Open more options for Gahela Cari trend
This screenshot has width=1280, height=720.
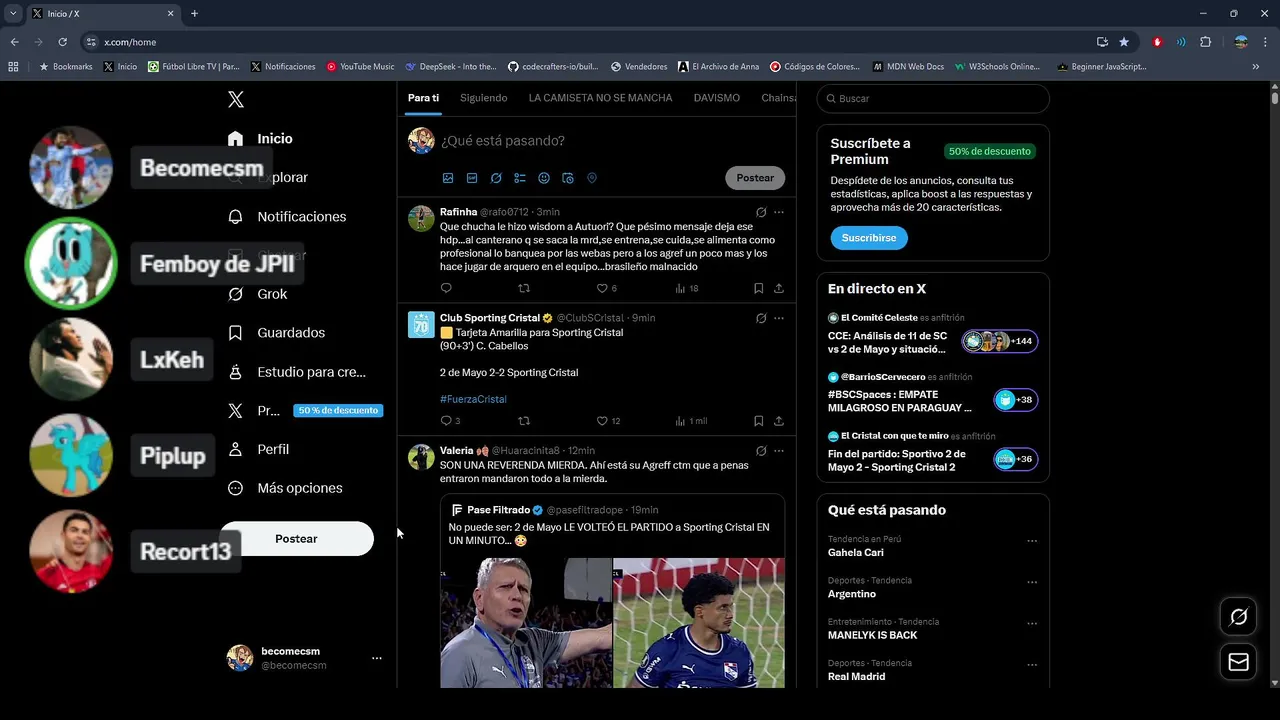pos(1032,541)
